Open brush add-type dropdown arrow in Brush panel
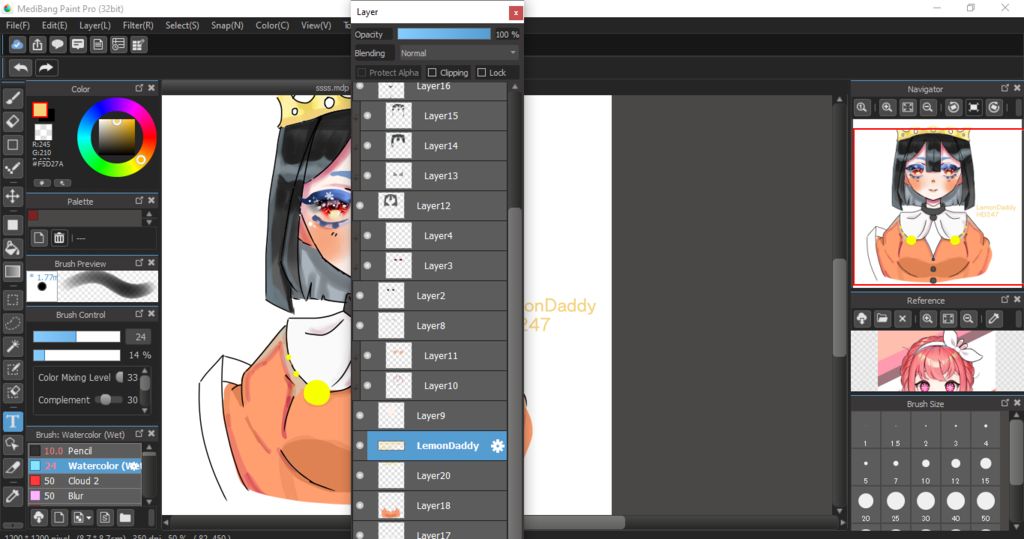The image size is (1024, 539). tap(89, 518)
